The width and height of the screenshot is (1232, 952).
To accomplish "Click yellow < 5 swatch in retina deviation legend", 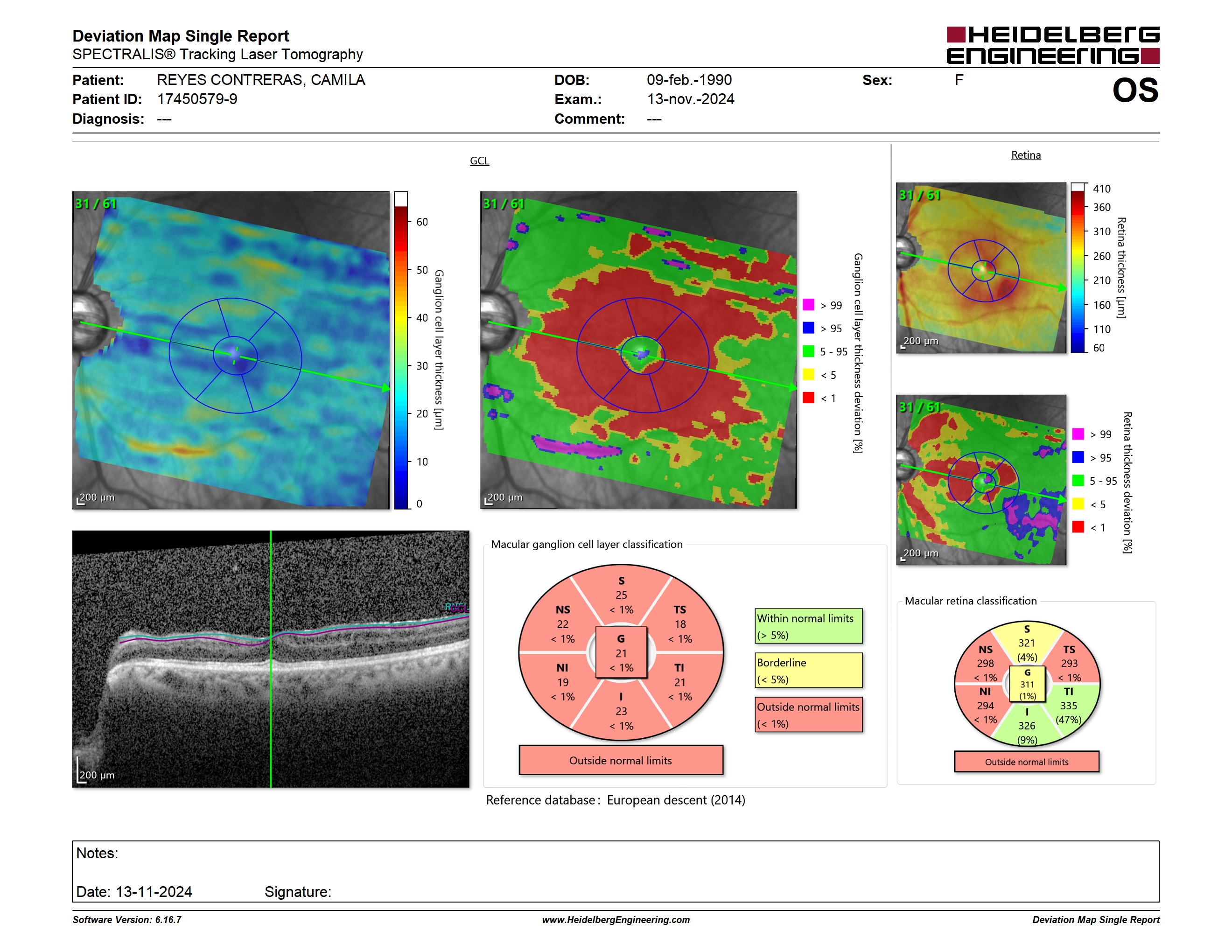I will pos(1078,504).
